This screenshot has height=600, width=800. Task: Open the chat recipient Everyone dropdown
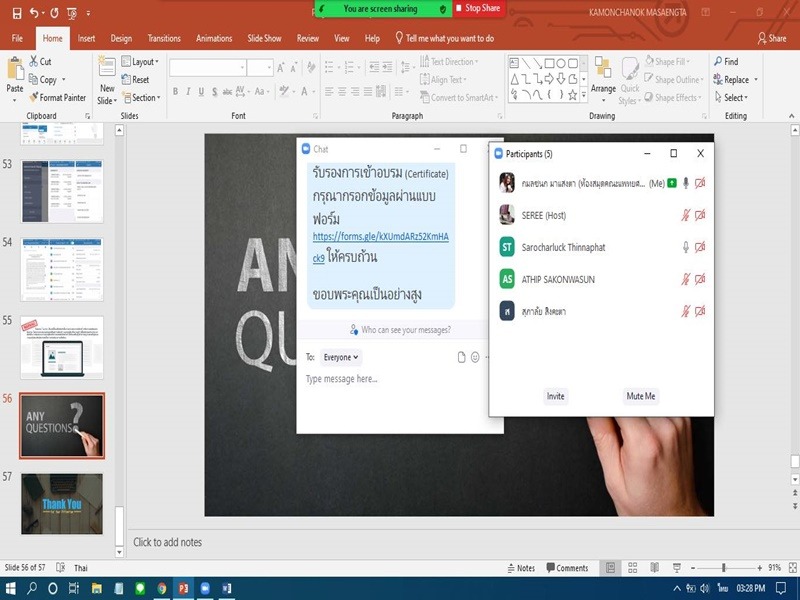pos(341,357)
